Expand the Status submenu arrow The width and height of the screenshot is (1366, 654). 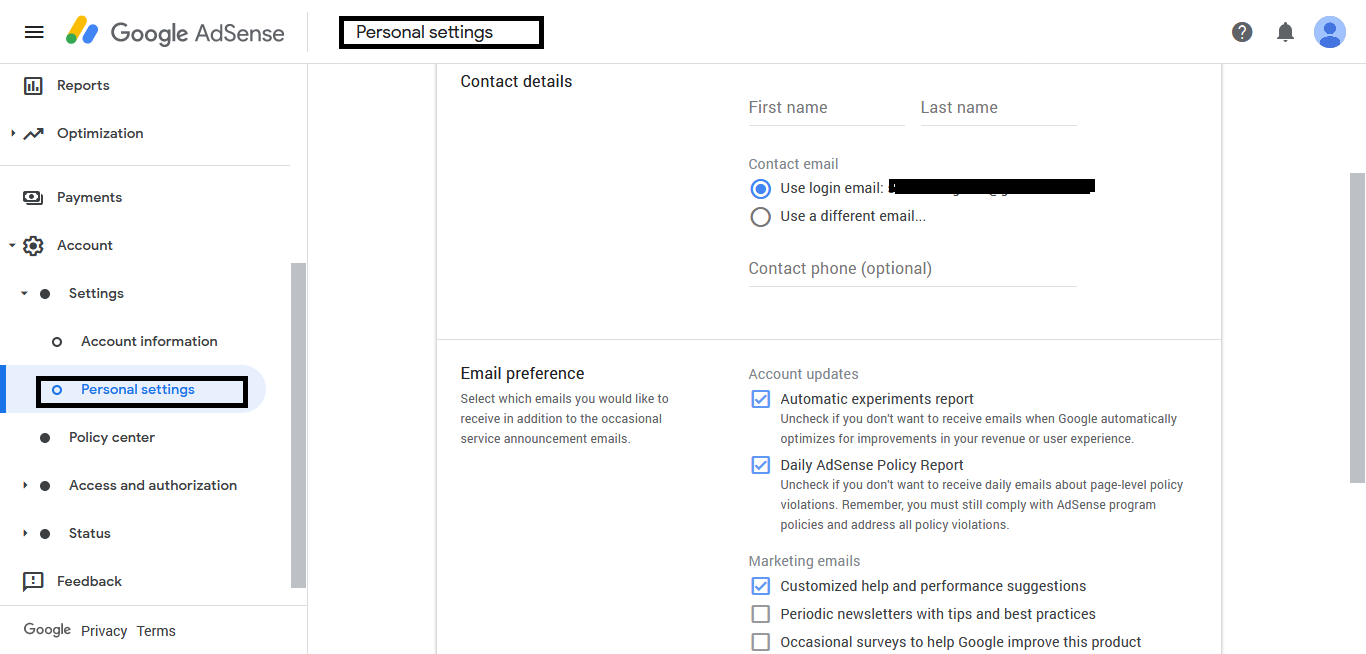coord(25,533)
